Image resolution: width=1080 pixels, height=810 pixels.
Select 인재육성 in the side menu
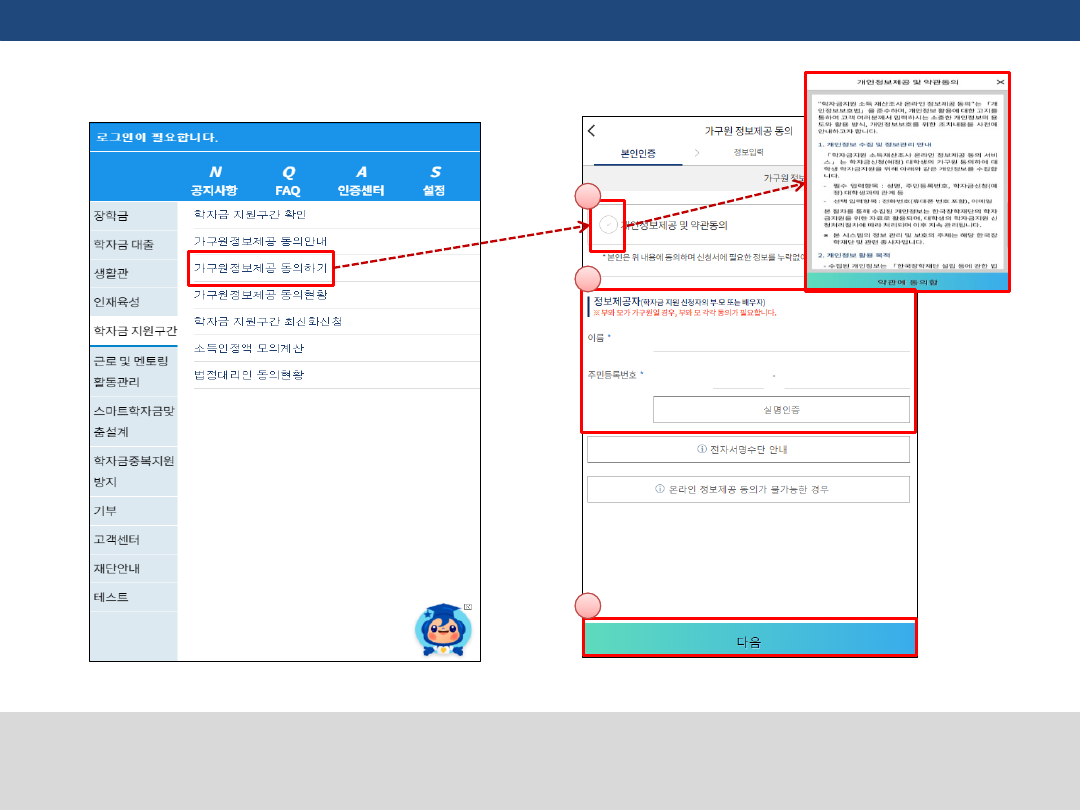[x=134, y=302]
